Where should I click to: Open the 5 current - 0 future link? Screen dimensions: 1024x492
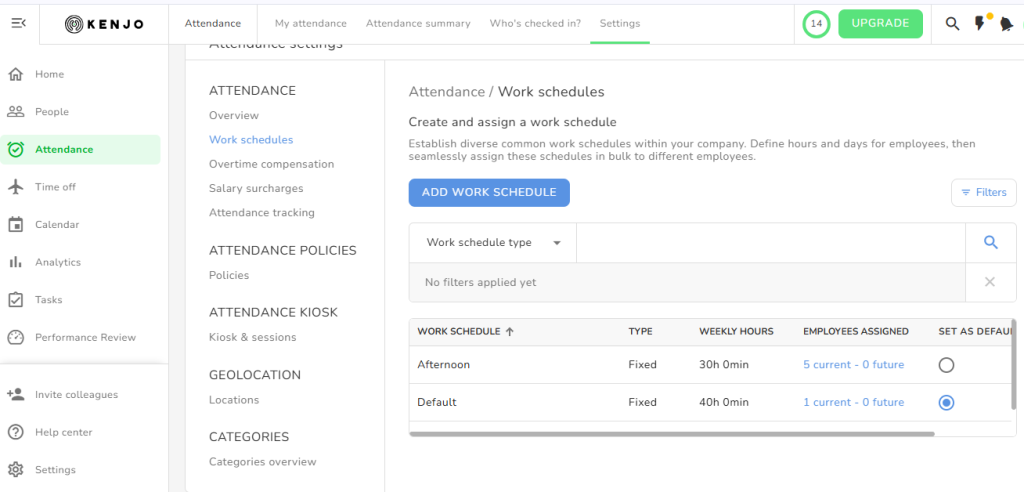853,365
